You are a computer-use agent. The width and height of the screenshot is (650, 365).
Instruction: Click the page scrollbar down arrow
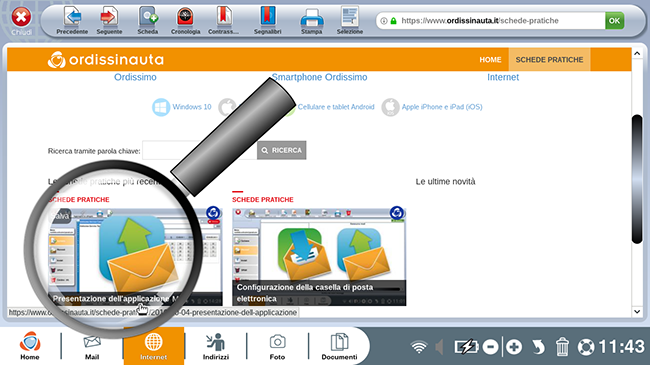tap(637, 312)
